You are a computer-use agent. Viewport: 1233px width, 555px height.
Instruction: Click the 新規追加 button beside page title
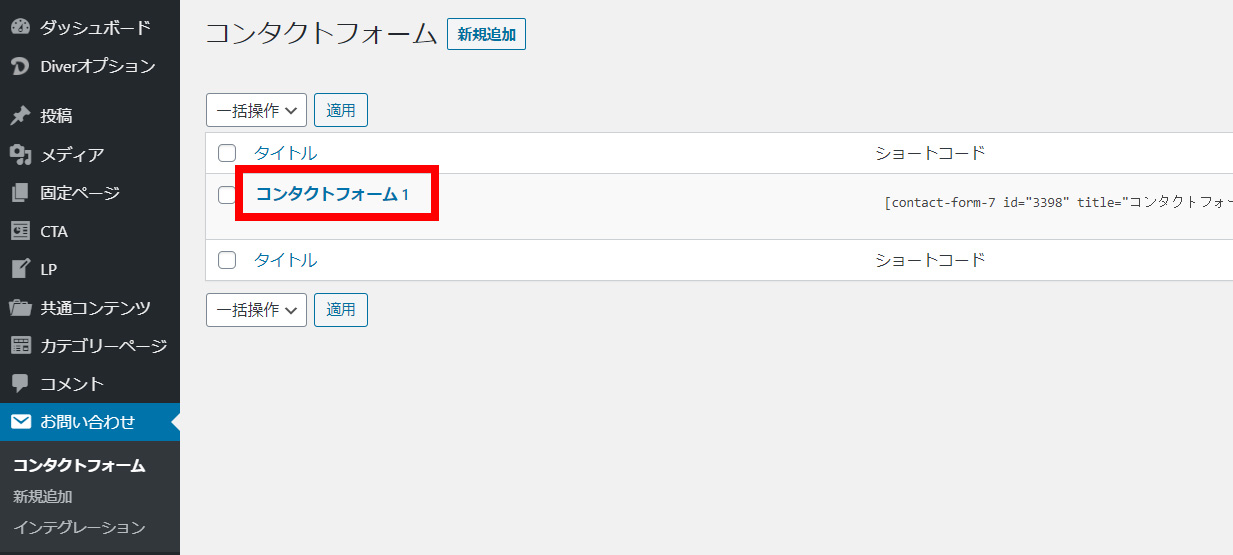coord(486,35)
